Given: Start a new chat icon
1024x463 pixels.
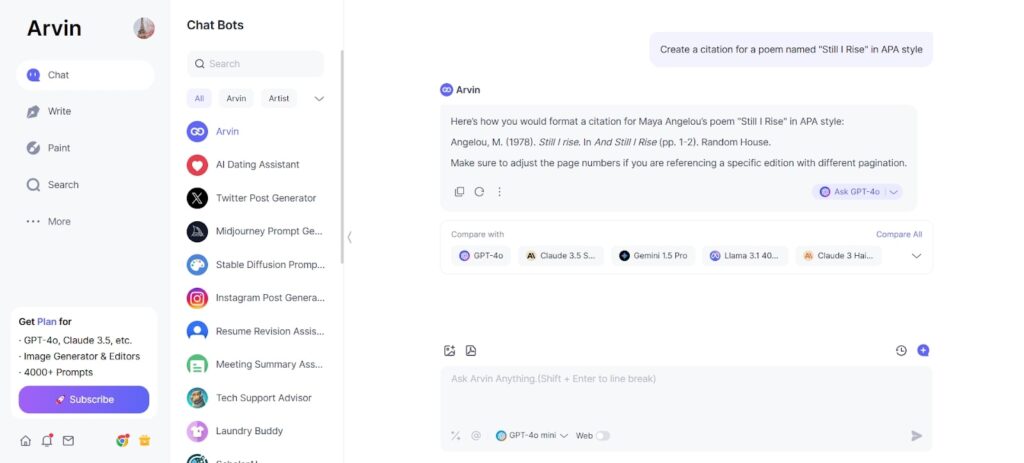Looking at the screenshot, I should [923, 351].
